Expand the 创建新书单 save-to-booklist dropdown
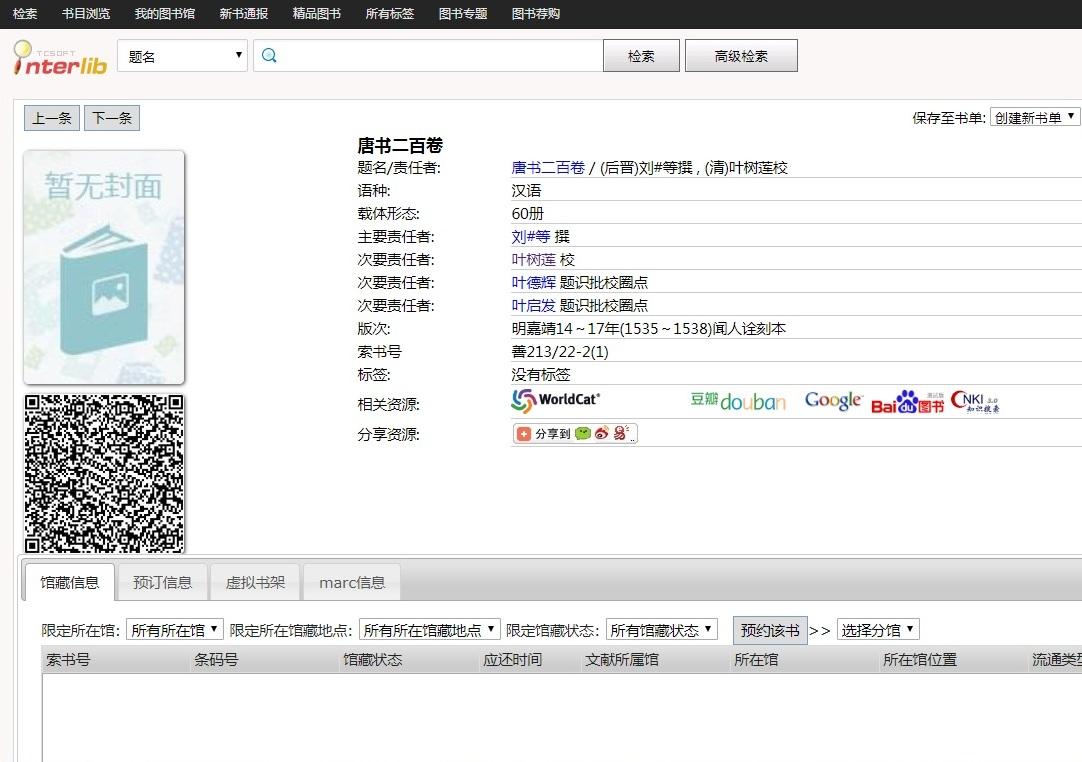The image size is (1082, 762). (x=1035, y=117)
